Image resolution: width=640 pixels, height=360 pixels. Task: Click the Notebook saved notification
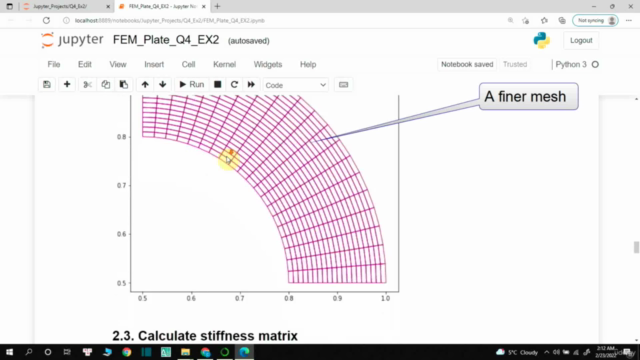pos(467,64)
